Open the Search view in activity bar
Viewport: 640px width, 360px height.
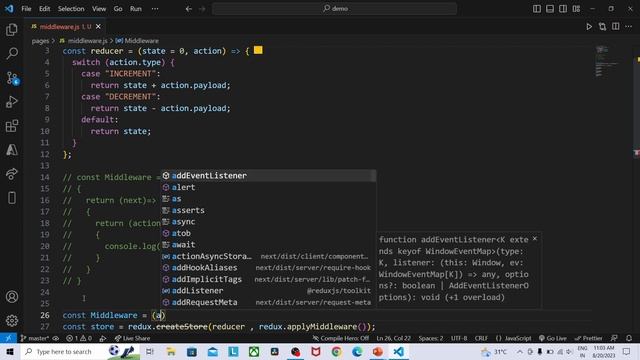coord(12,53)
